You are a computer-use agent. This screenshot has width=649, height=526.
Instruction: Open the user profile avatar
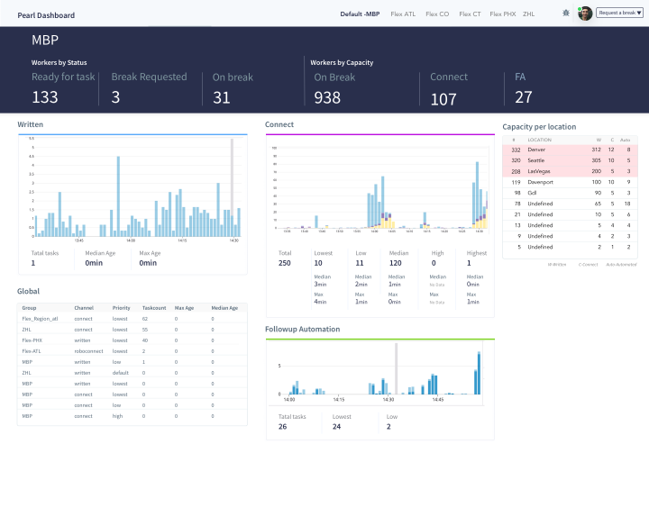click(585, 14)
